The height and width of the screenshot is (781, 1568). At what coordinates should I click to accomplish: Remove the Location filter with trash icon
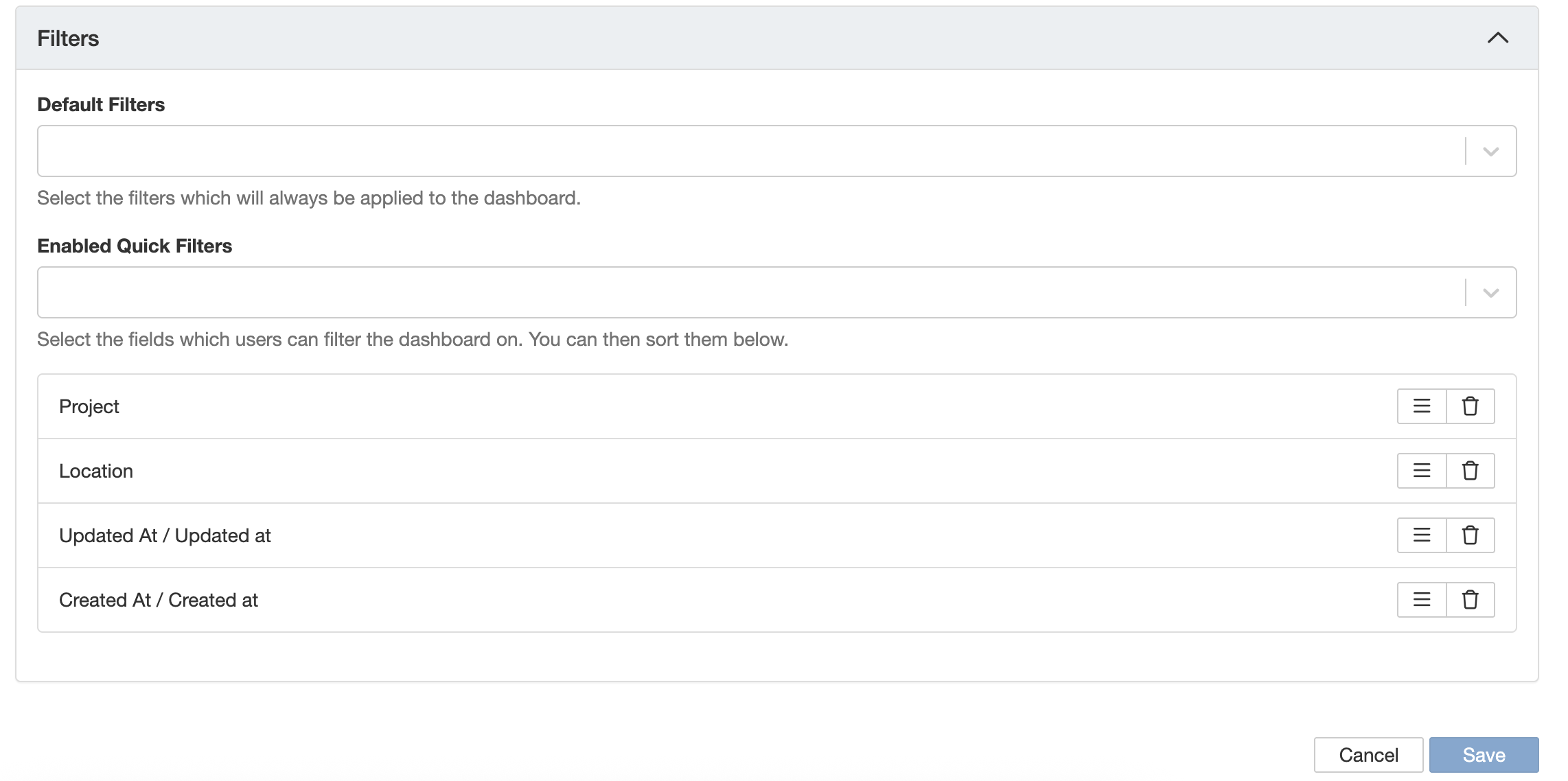pyautogui.click(x=1470, y=471)
